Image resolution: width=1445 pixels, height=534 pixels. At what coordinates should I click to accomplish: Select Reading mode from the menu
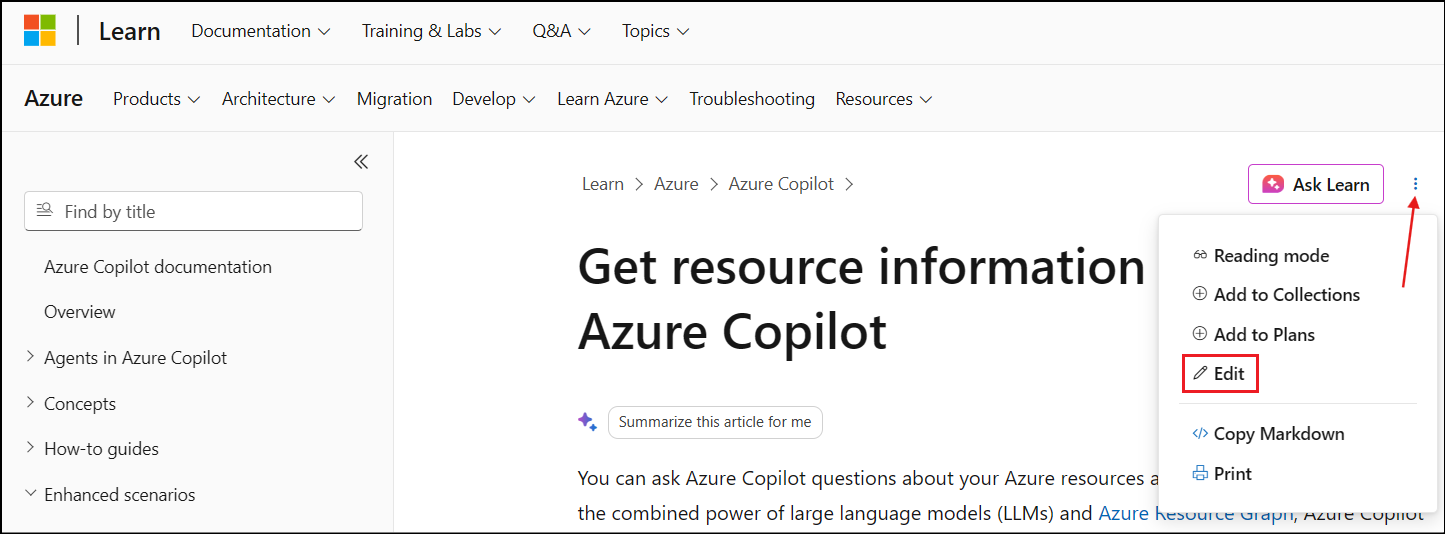(x=1260, y=256)
